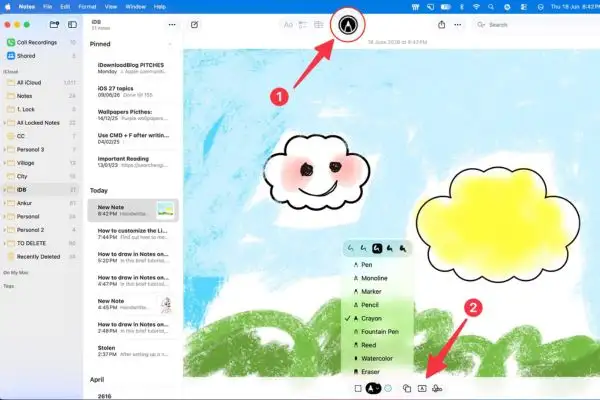Image resolution: width=600 pixels, height=400 pixels.
Task: Toggle the sidebar panel icon
Action: pyautogui.click(x=72, y=25)
